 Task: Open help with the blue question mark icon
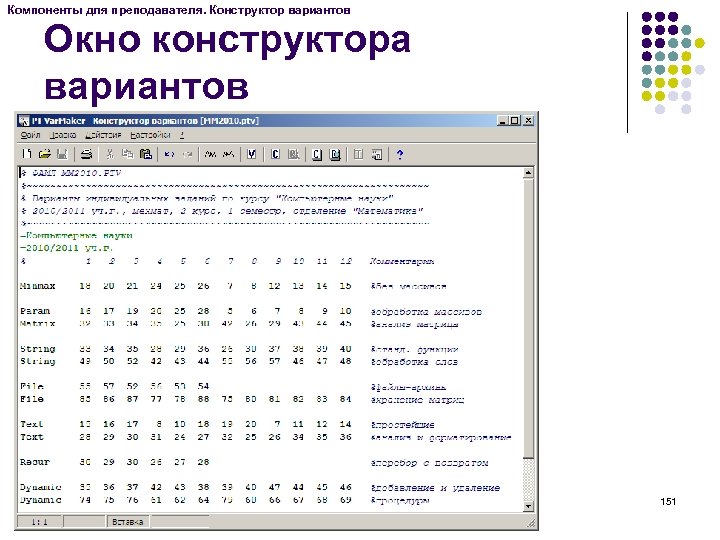tap(400, 154)
